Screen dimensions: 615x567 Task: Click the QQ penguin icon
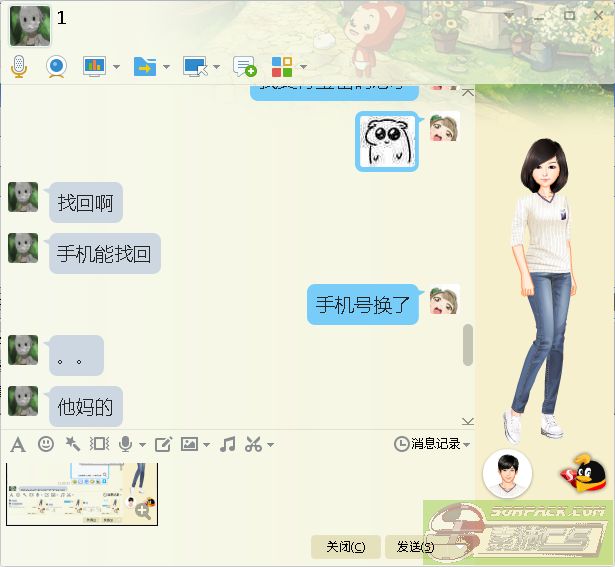(x=582, y=472)
